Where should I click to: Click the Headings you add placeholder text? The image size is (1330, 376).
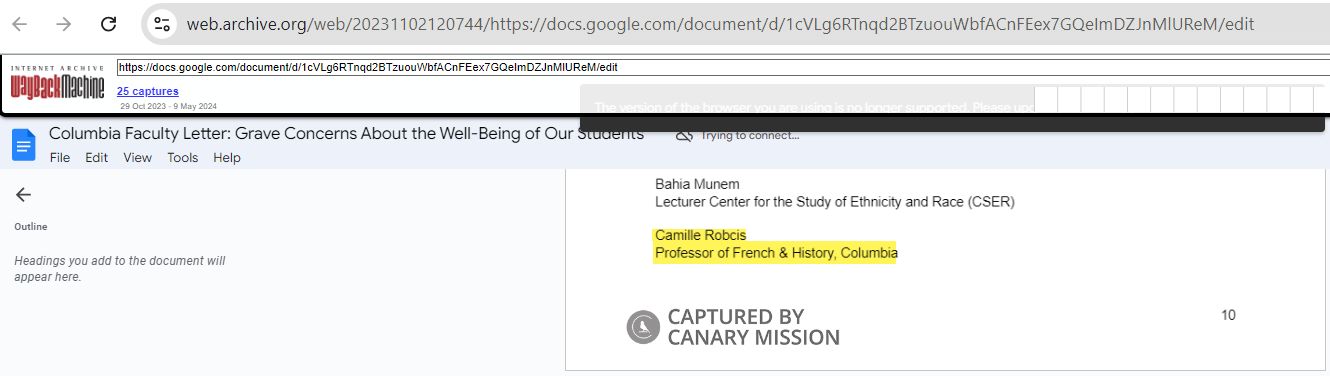(119, 269)
